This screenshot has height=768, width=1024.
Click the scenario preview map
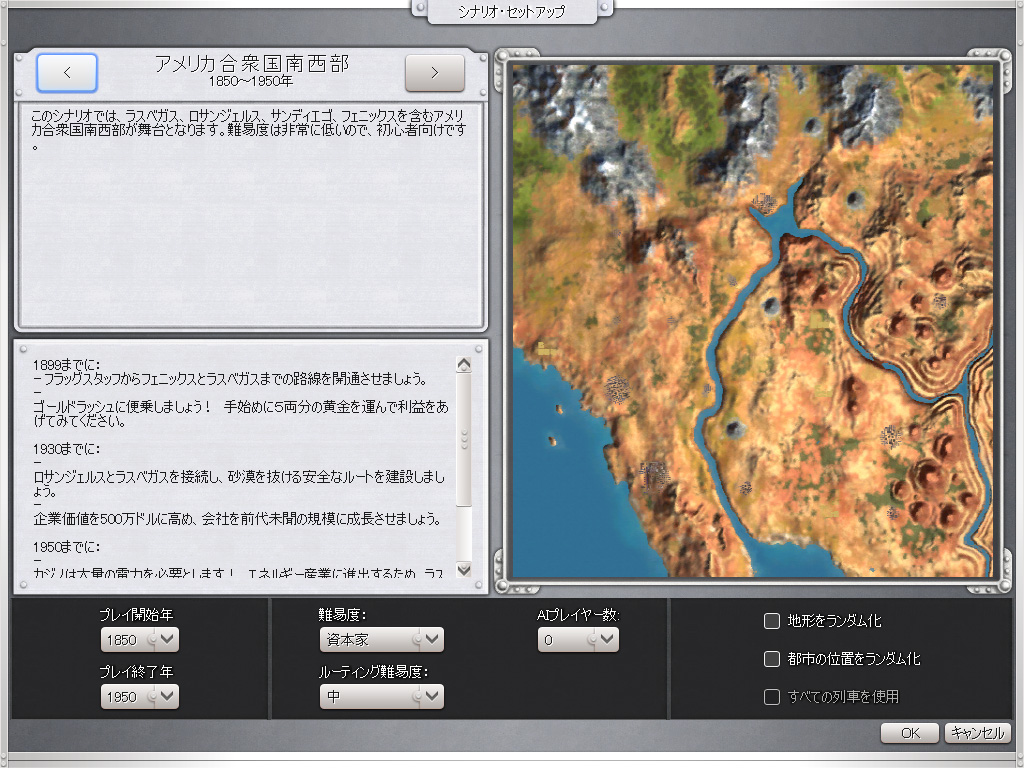(752, 321)
